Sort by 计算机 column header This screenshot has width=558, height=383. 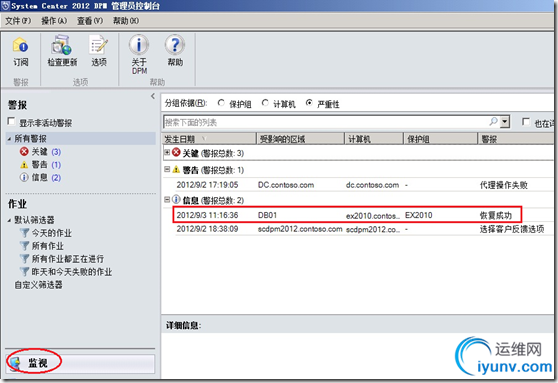[374, 139]
